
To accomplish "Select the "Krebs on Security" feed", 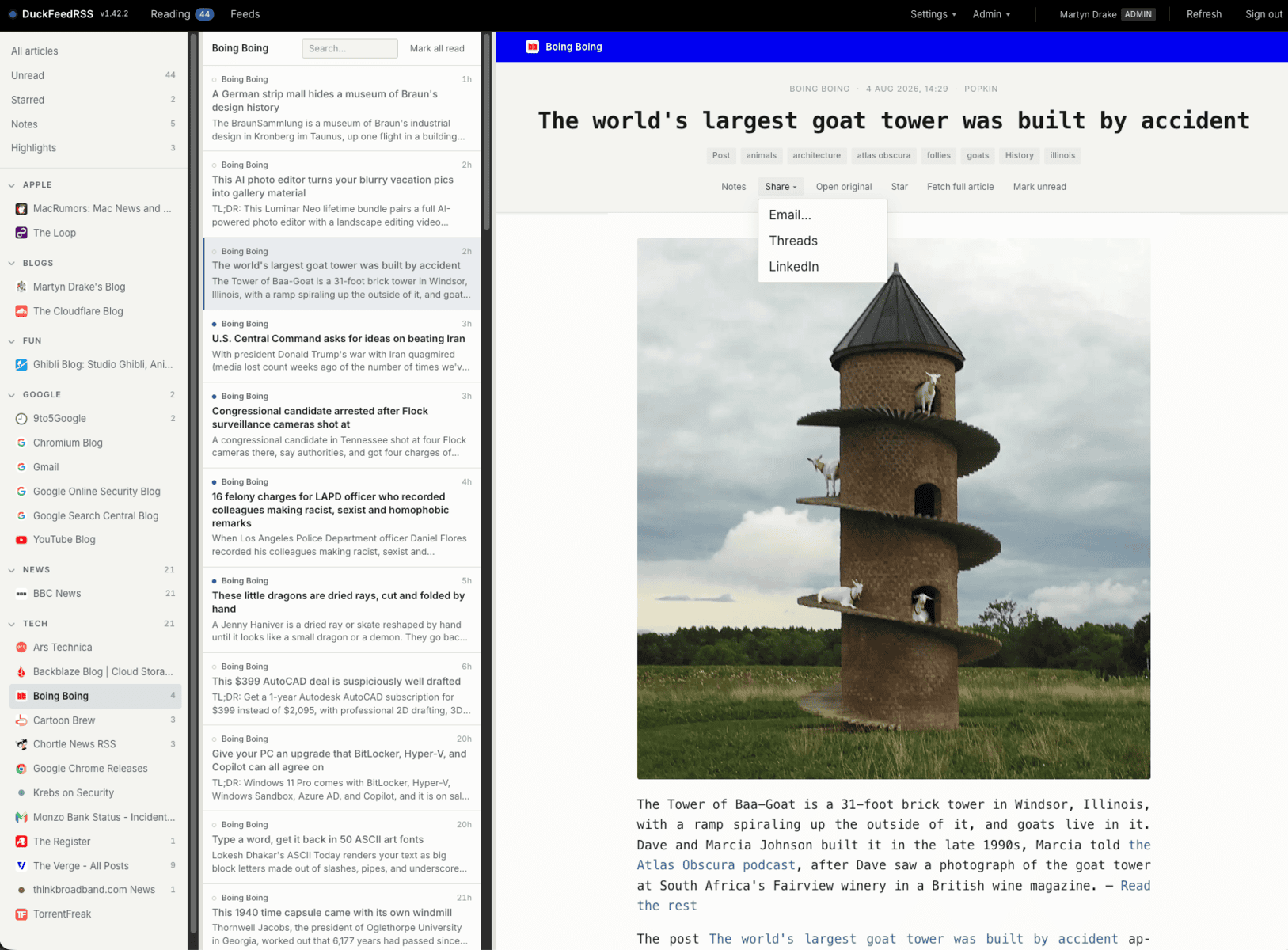I will click(x=93, y=793).
